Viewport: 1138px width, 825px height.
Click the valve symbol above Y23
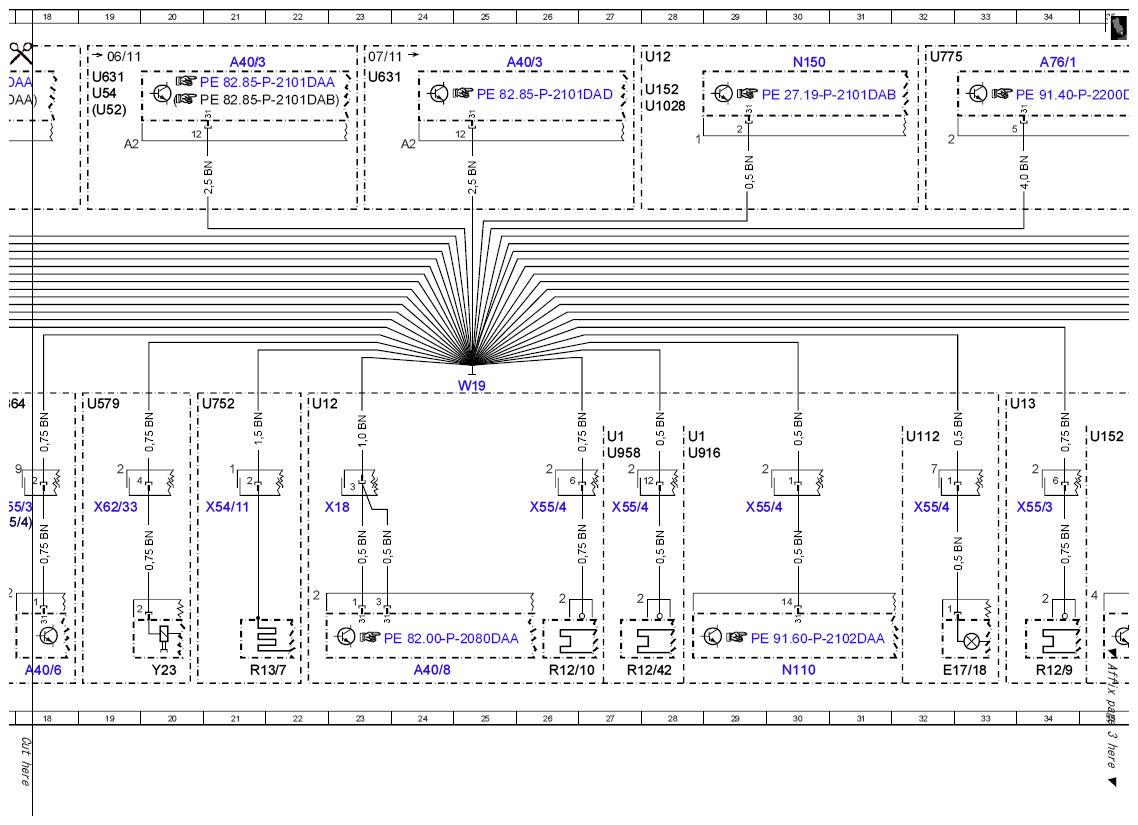pos(164,637)
